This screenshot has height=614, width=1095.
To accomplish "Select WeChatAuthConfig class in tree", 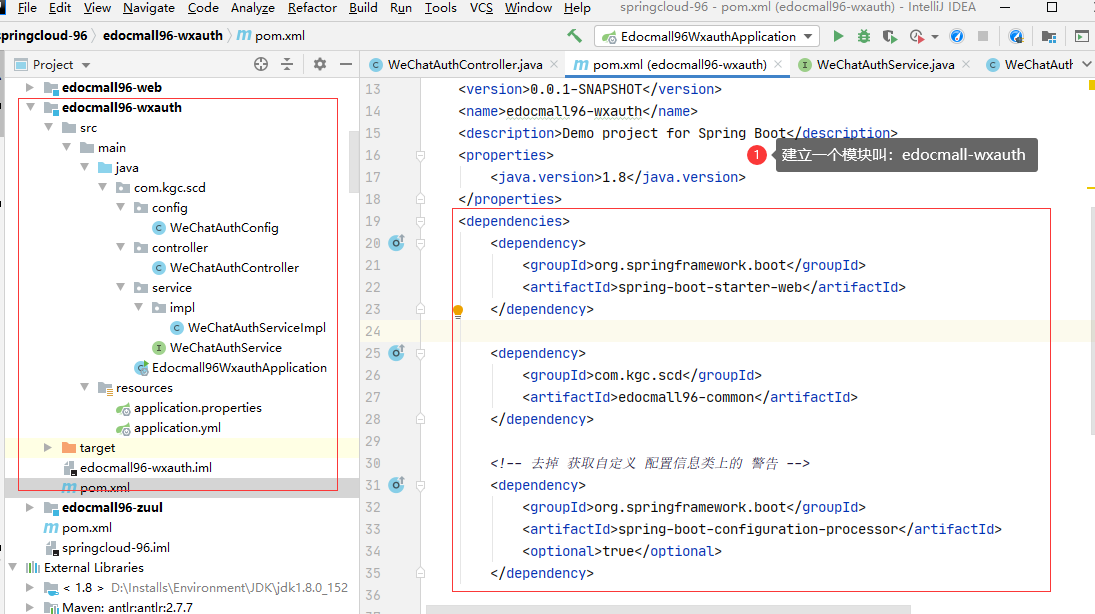I will (x=223, y=228).
